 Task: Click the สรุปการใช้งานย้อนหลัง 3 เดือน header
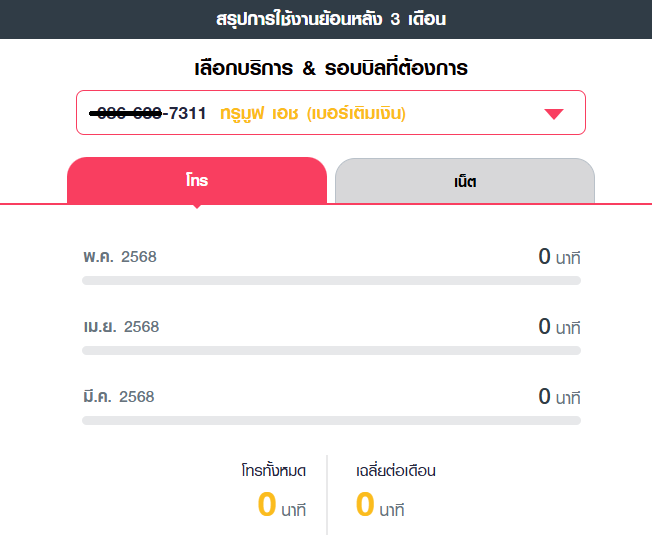click(331, 19)
